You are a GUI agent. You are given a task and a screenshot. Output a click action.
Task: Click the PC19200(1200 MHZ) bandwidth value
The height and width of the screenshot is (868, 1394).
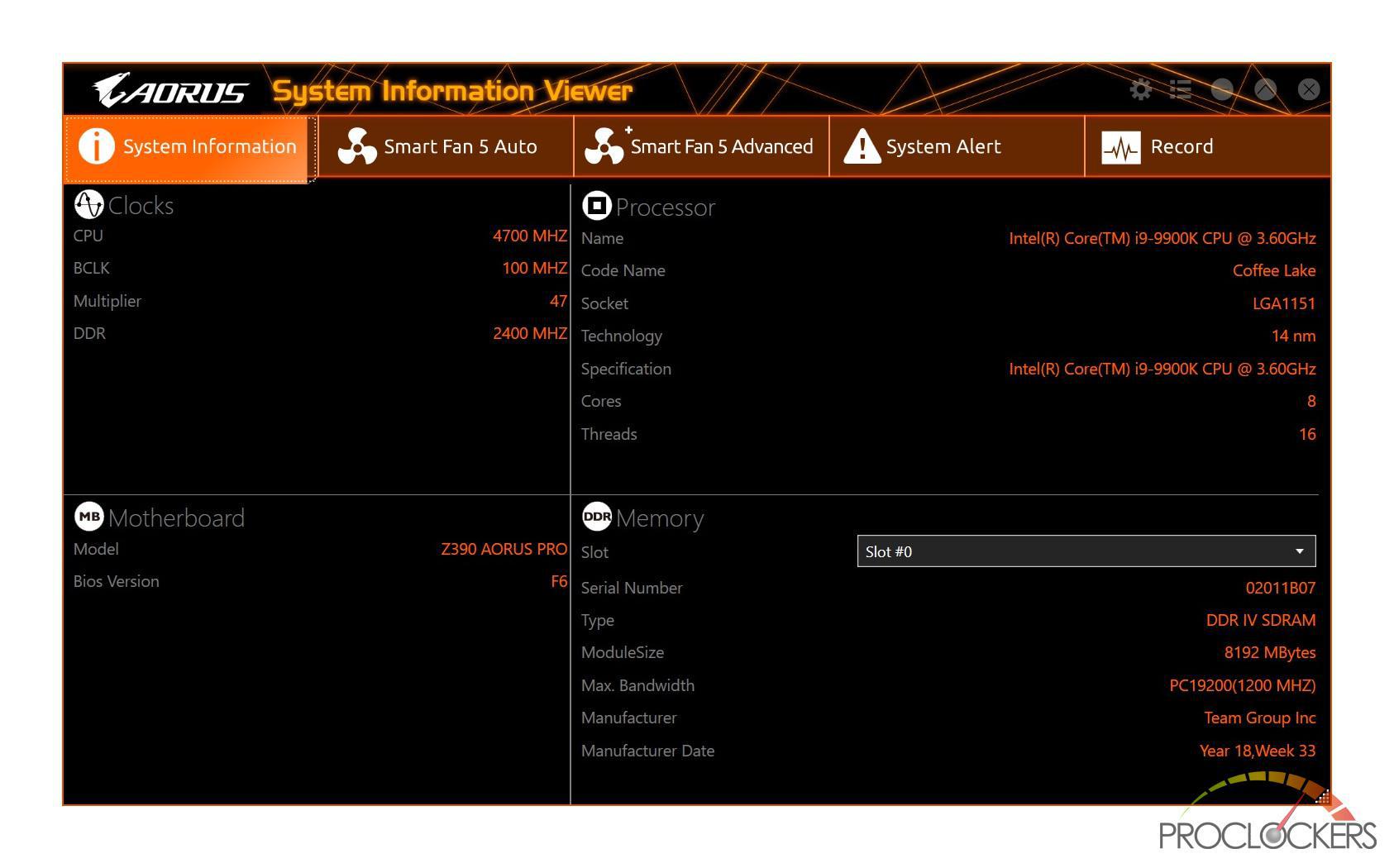pyautogui.click(x=1242, y=685)
